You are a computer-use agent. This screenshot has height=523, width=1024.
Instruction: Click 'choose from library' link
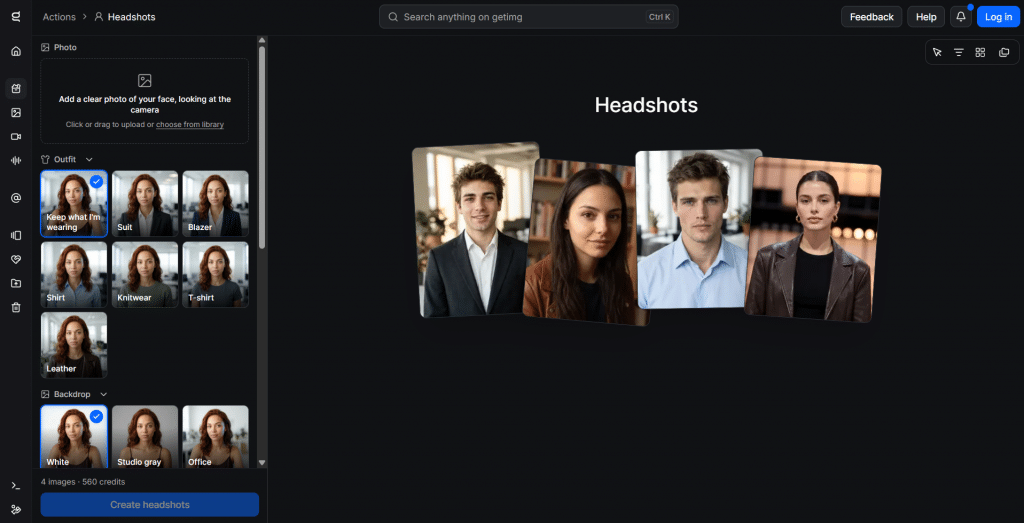(190, 124)
